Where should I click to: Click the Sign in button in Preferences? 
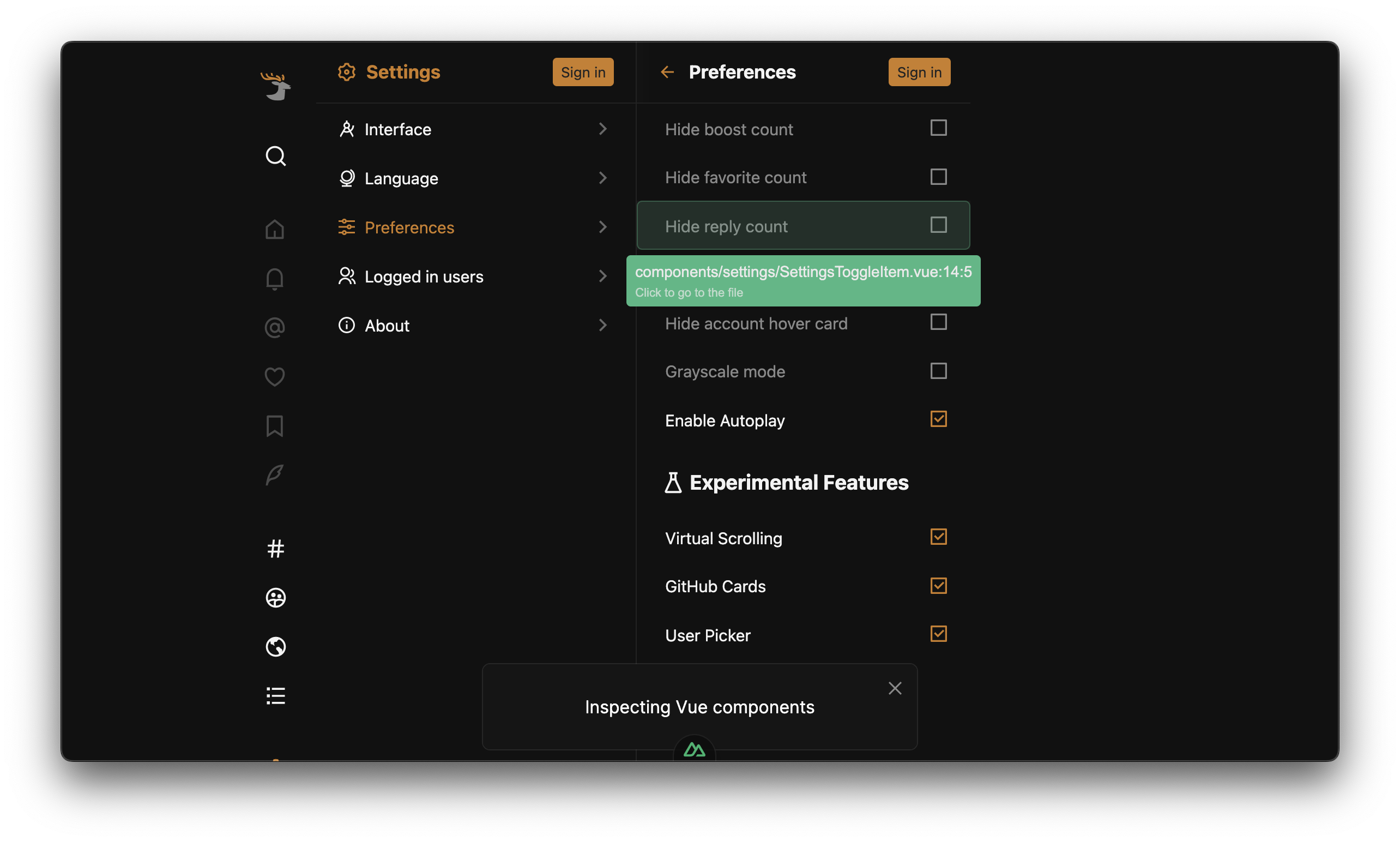click(x=917, y=71)
